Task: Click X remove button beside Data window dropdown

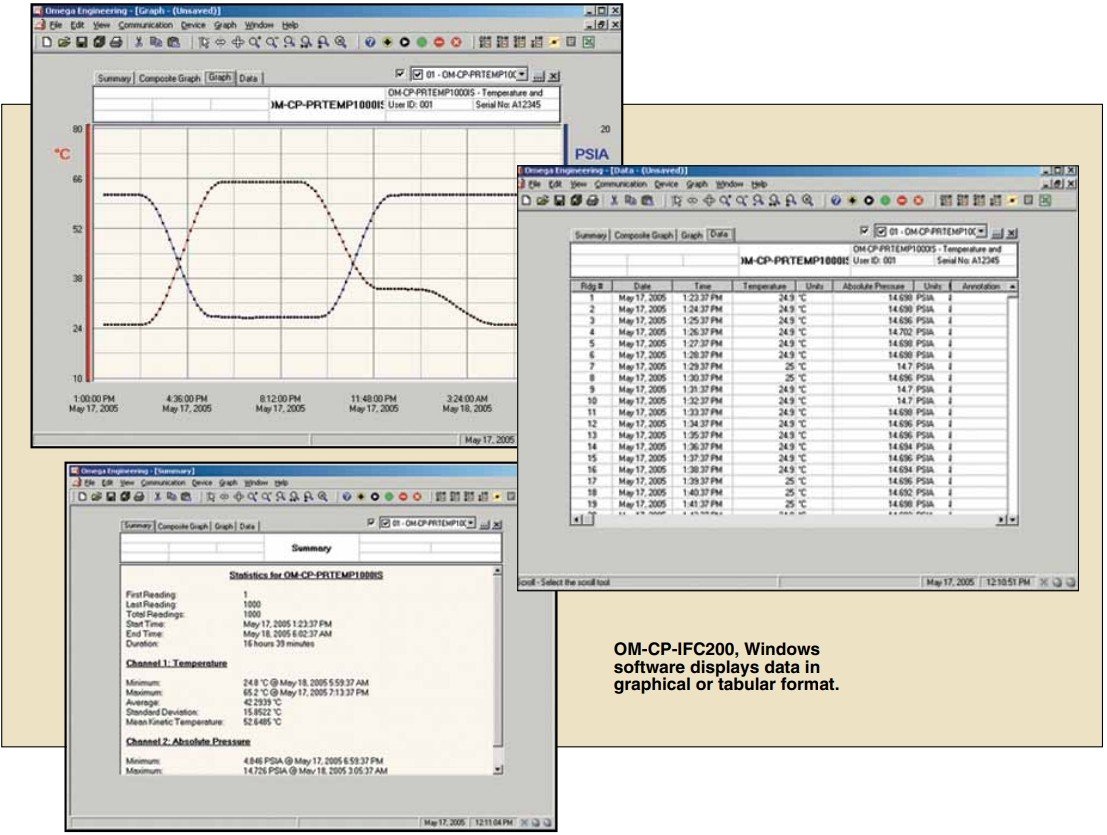Action: 1012,234
